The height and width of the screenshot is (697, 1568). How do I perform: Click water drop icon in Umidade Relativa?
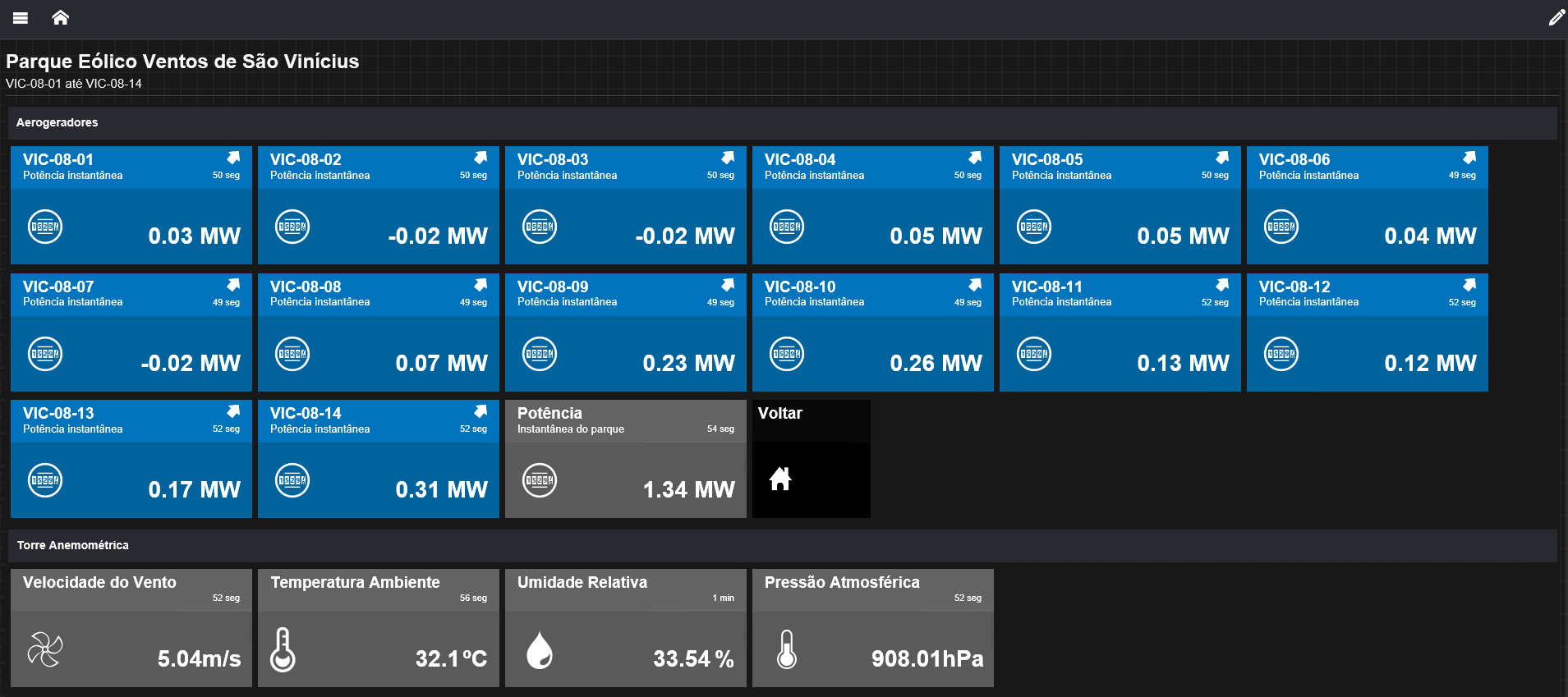540,650
